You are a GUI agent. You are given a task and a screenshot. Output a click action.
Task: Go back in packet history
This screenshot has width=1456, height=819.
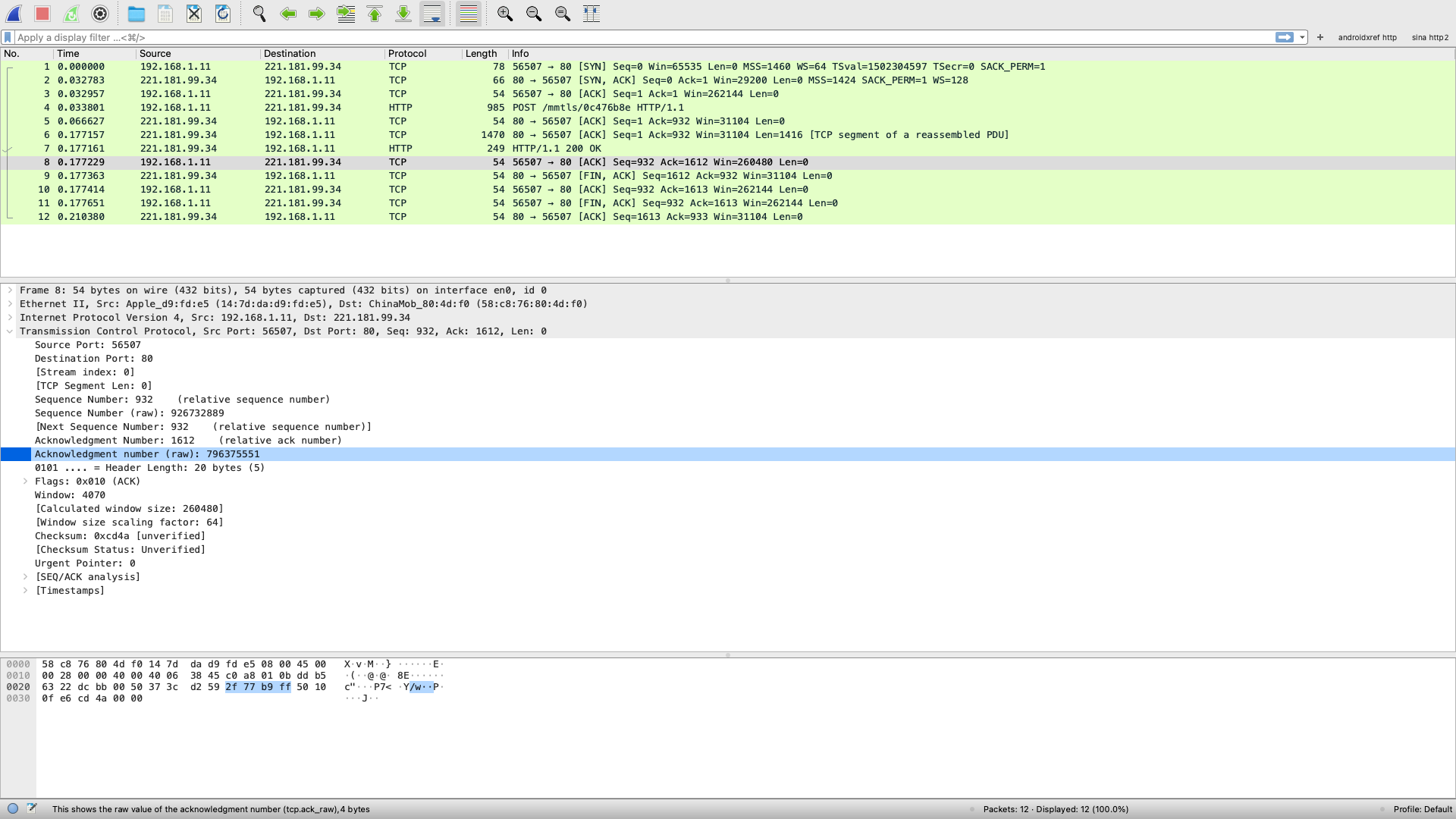(x=288, y=14)
